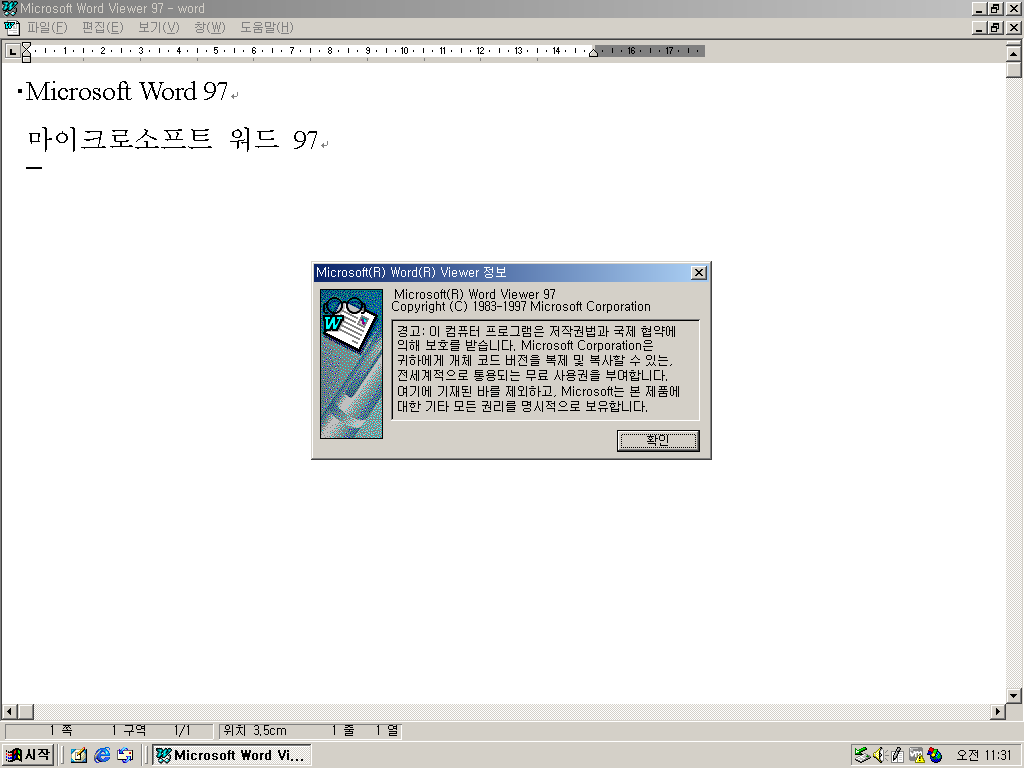Click the horizontal scrollbar right arrow
The width and height of the screenshot is (1024, 768).
(998, 711)
